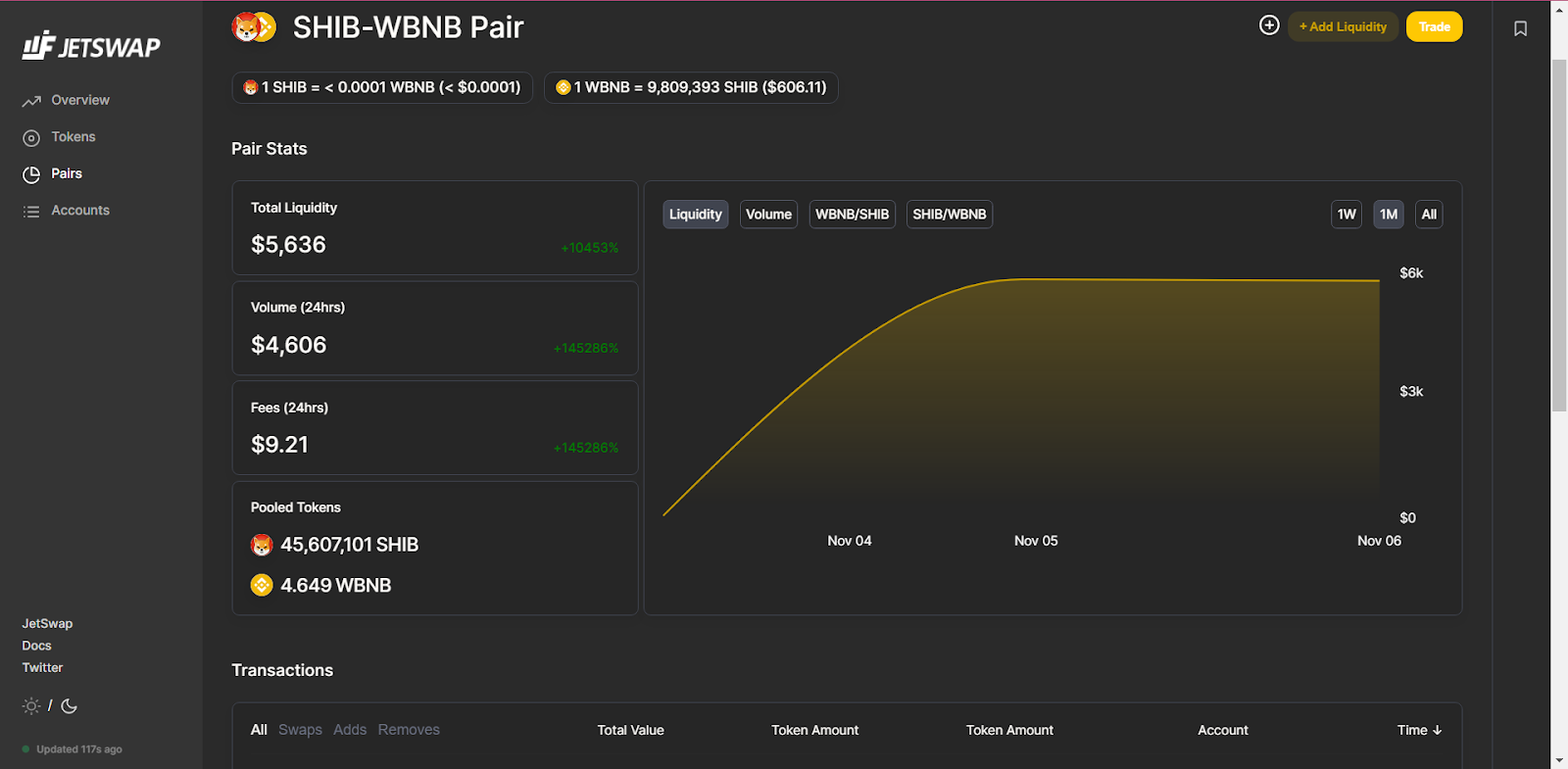1568x769 pixels.
Task: Click the 1 WBNB = 9,809,393 SHIB pill
Action: [x=691, y=87]
